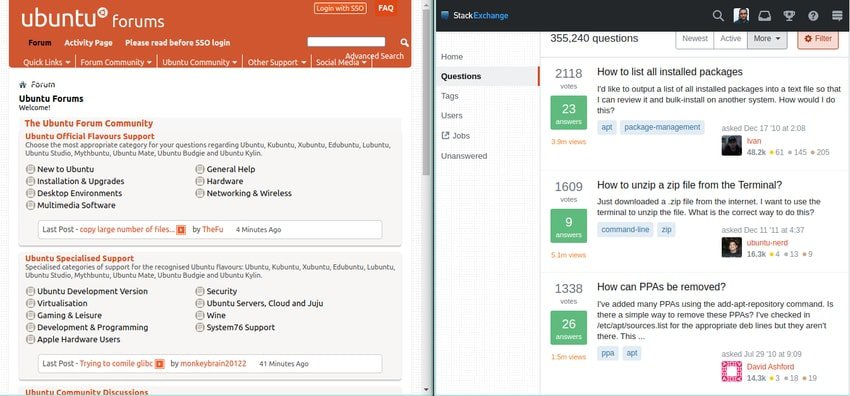This screenshot has width=850, height=396.
Task: Click David Ashford's user avatar
Action: click(731, 372)
